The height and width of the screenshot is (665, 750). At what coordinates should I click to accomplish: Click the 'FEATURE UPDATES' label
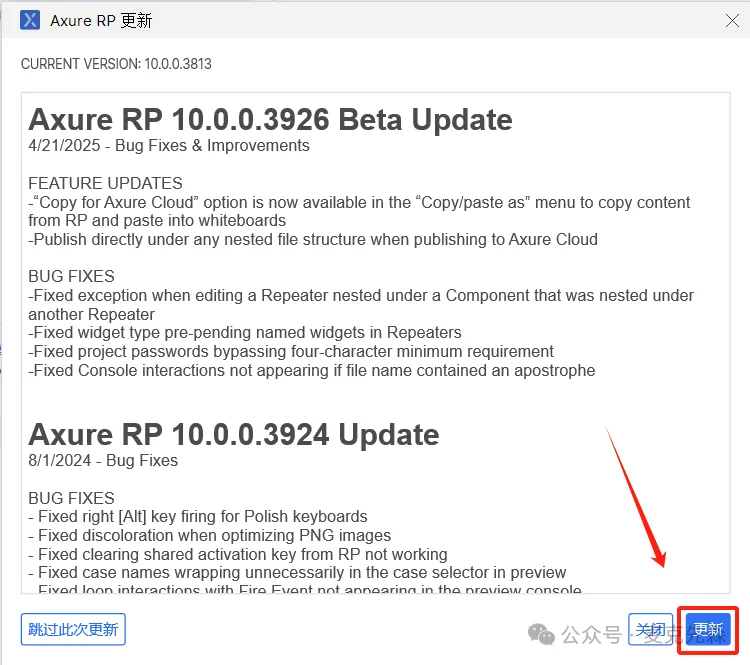[x=105, y=183]
